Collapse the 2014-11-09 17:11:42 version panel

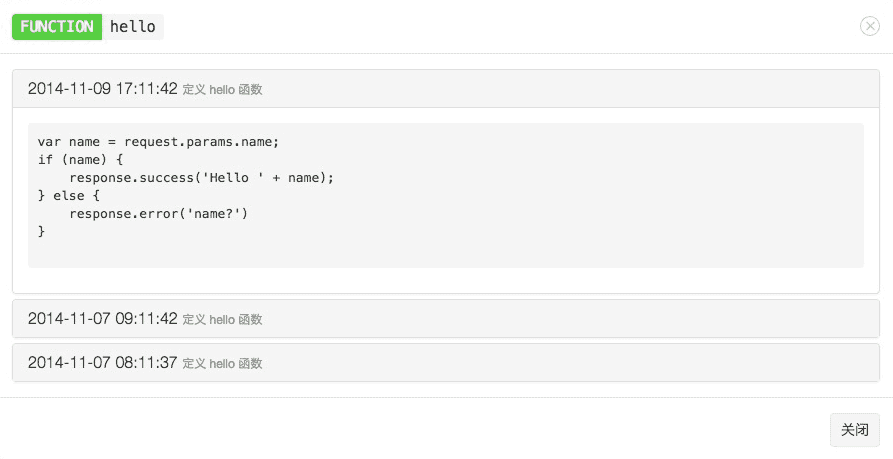pyautogui.click(x=103, y=89)
